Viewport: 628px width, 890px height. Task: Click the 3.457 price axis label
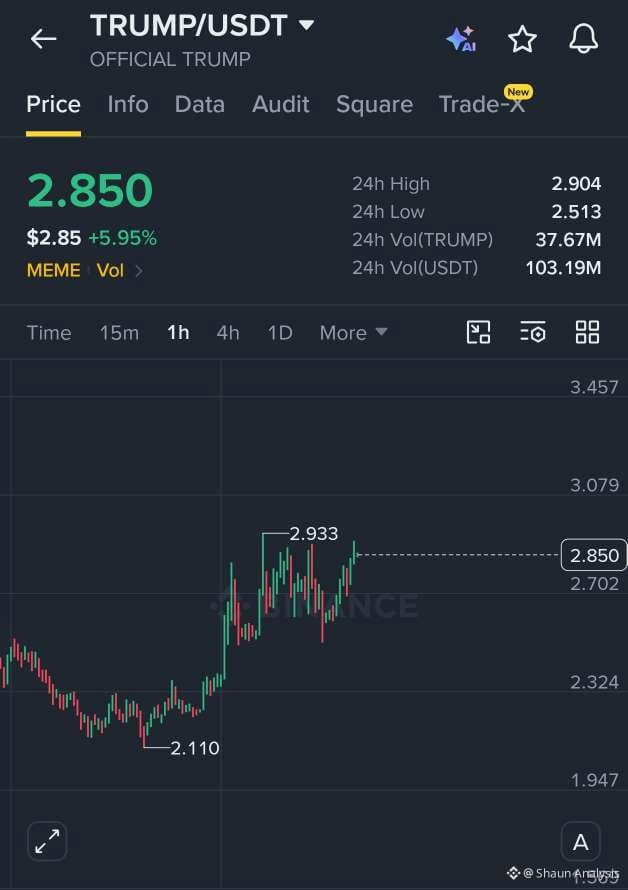click(x=594, y=387)
